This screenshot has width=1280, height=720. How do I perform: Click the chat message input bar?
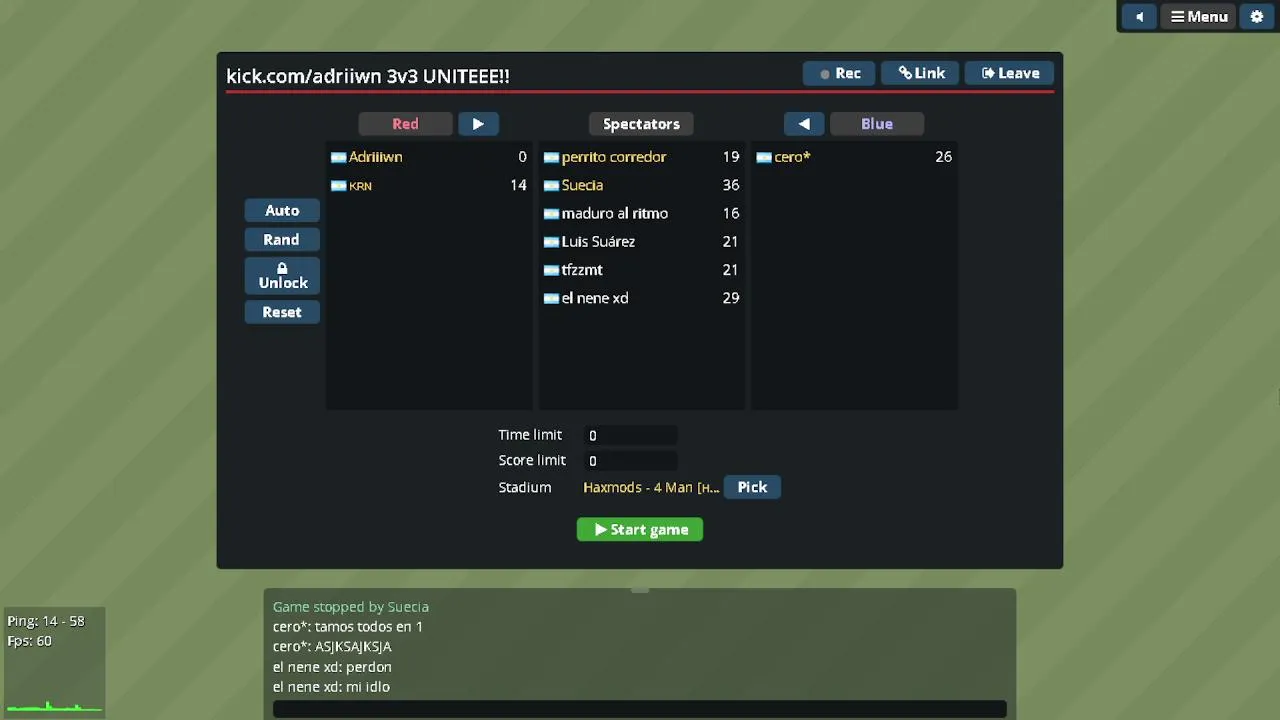640,709
